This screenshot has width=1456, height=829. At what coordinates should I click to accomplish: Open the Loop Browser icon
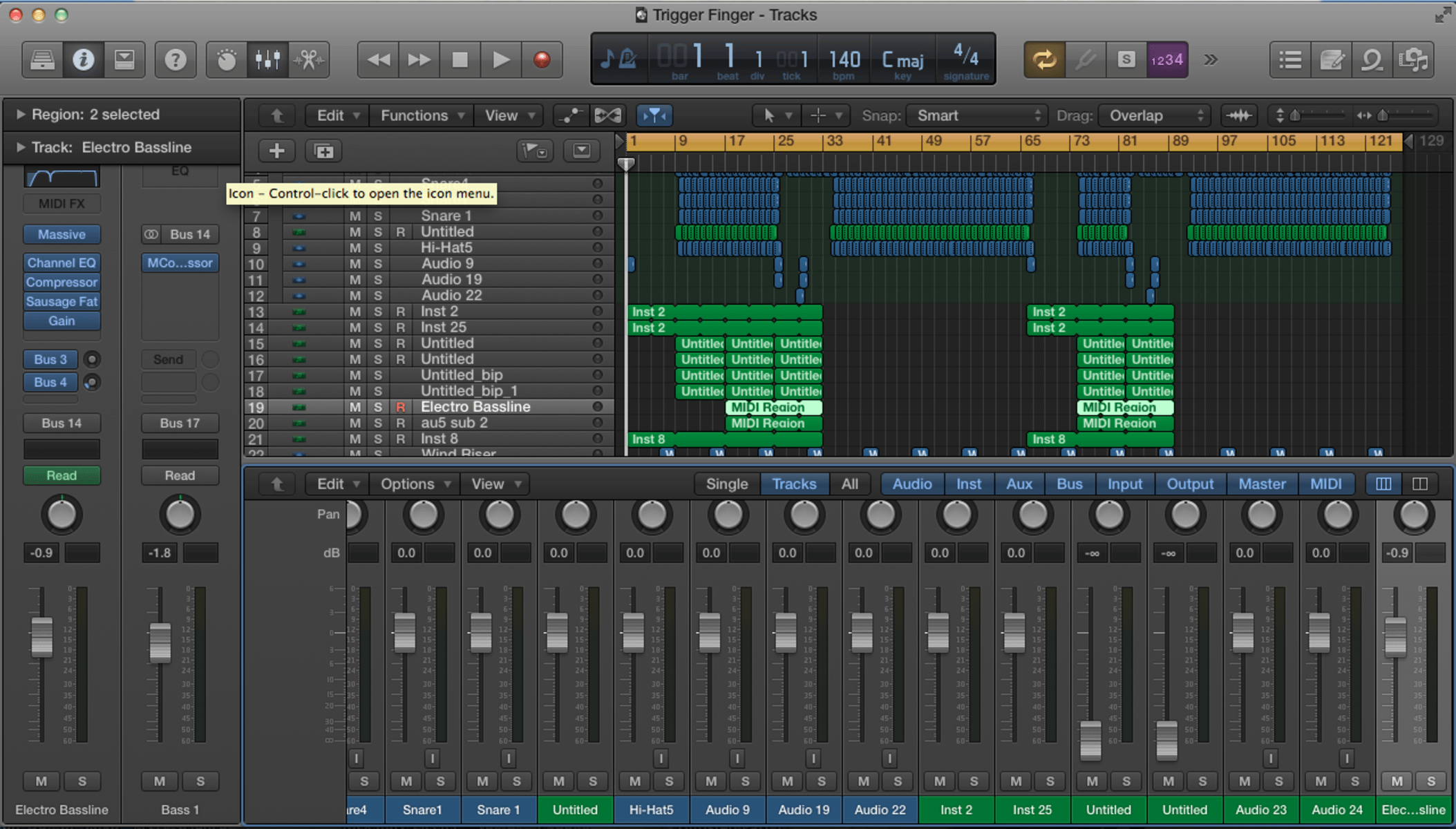[x=1372, y=60]
